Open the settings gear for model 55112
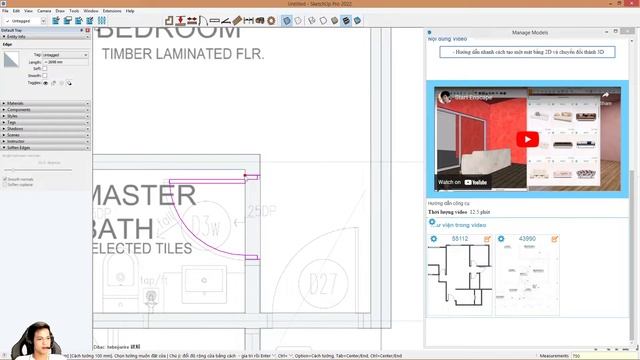640x360 pixels. 433,239
